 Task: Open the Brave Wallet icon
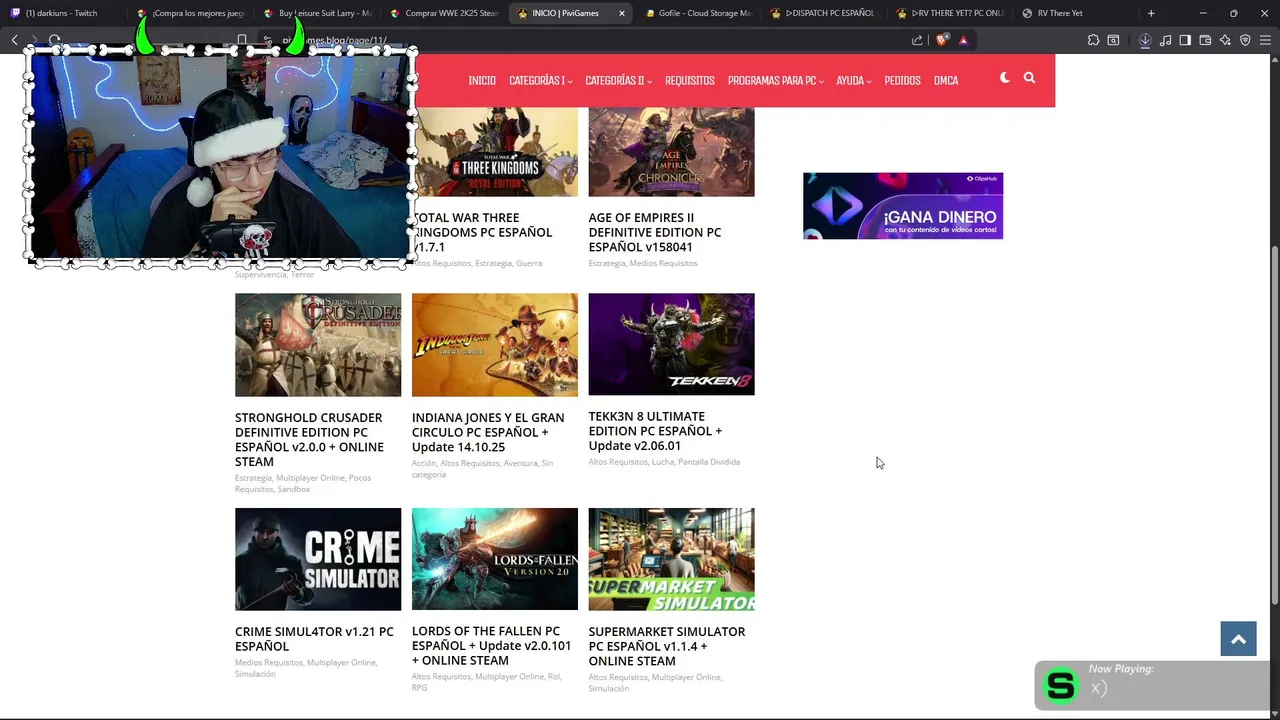click(x=1205, y=40)
